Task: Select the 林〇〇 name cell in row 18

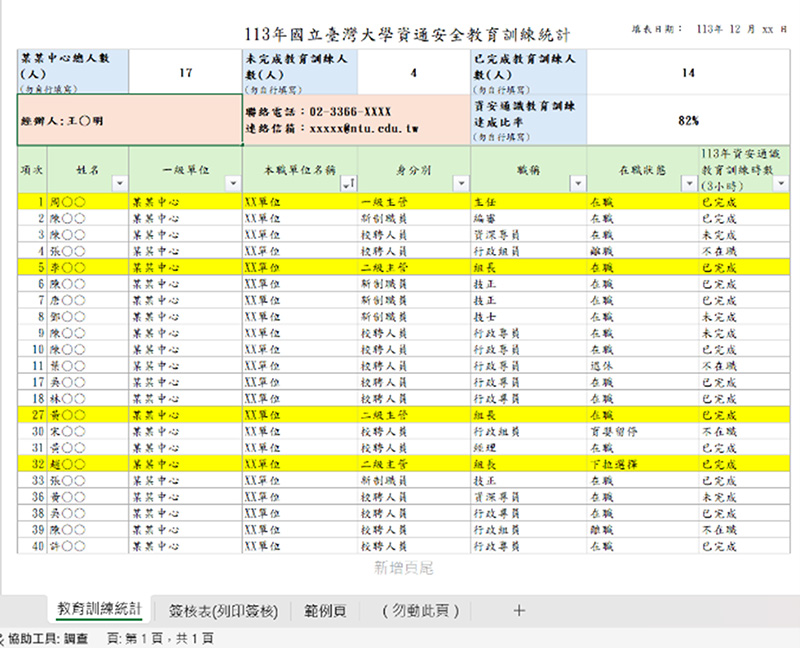Action: tap(88, 398)
